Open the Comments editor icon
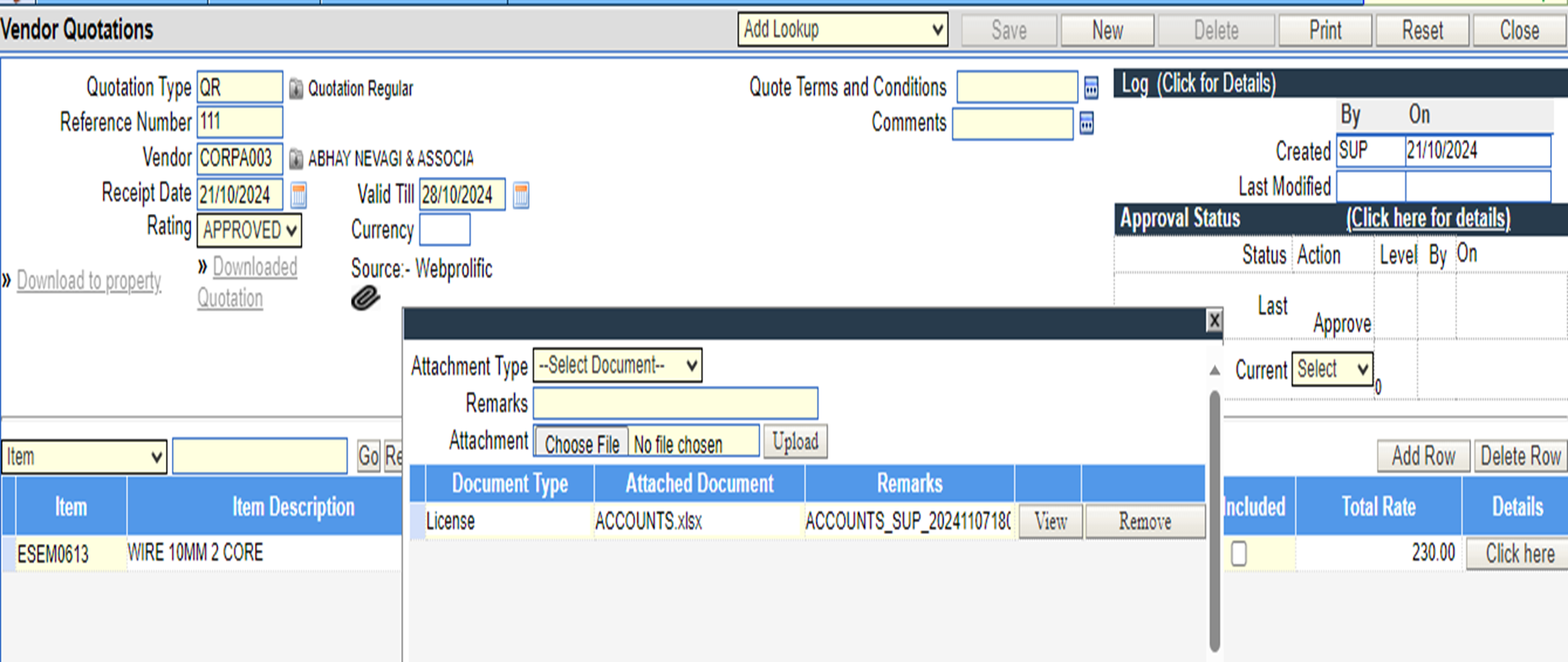Image resolution: width=1568 pixels, height=662 pixels. pyautogui.click(x=1086, y=124)
